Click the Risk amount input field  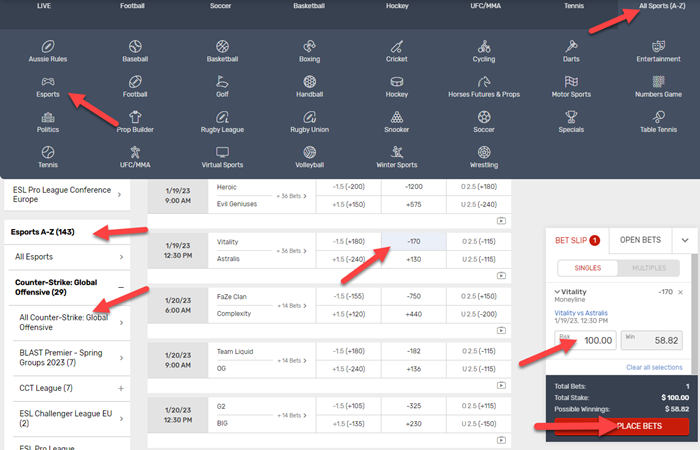click(x=584, y=343)
